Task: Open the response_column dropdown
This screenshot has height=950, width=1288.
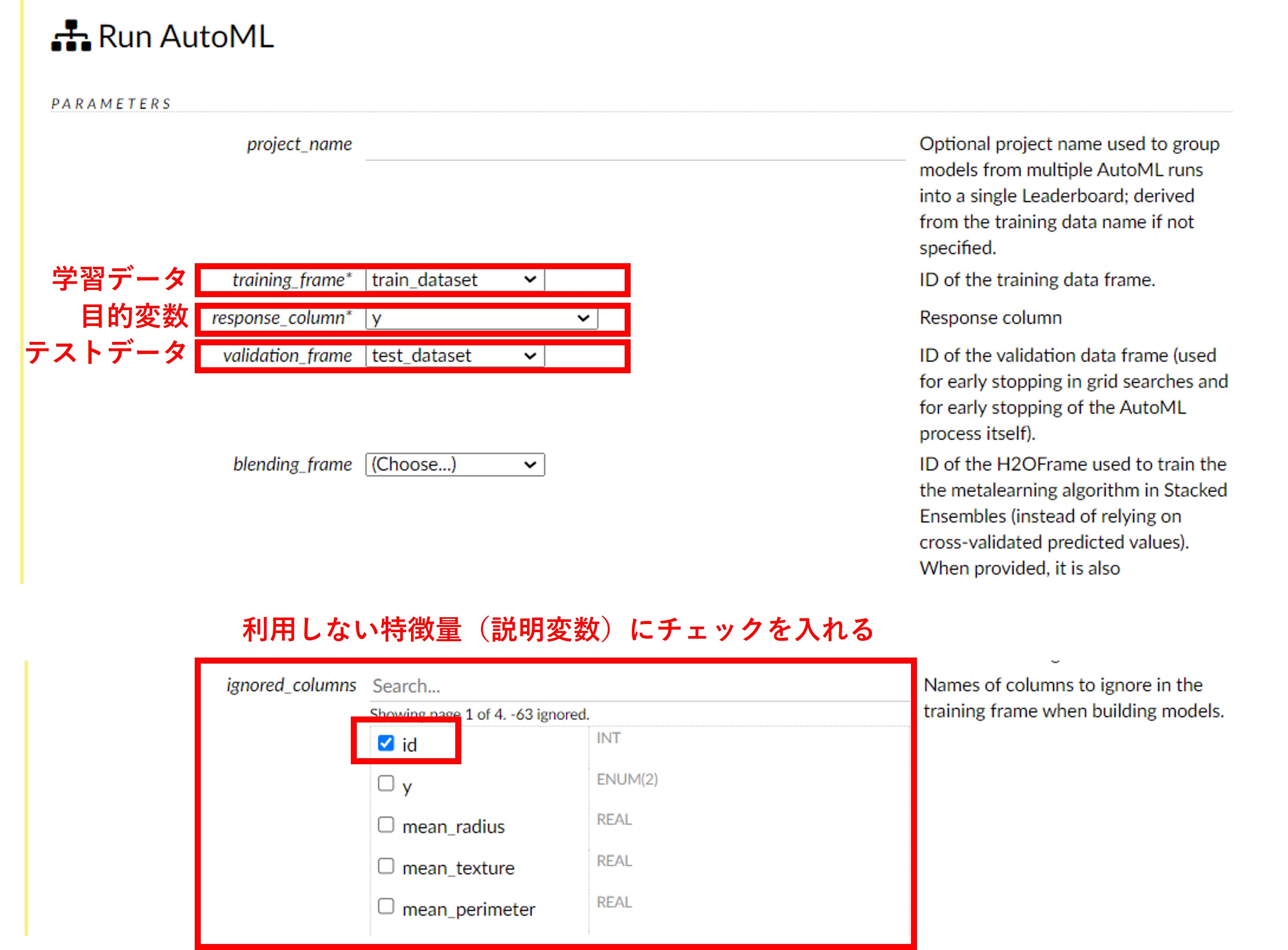Action: 481,318
